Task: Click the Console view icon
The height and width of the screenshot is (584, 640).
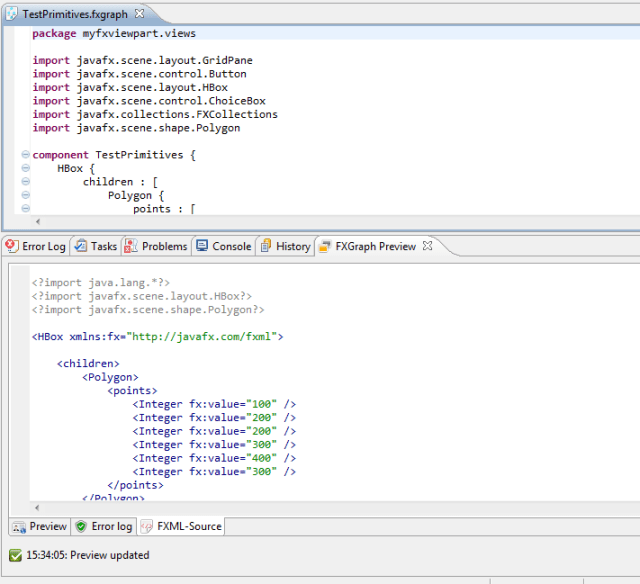Action: [203, 246]
